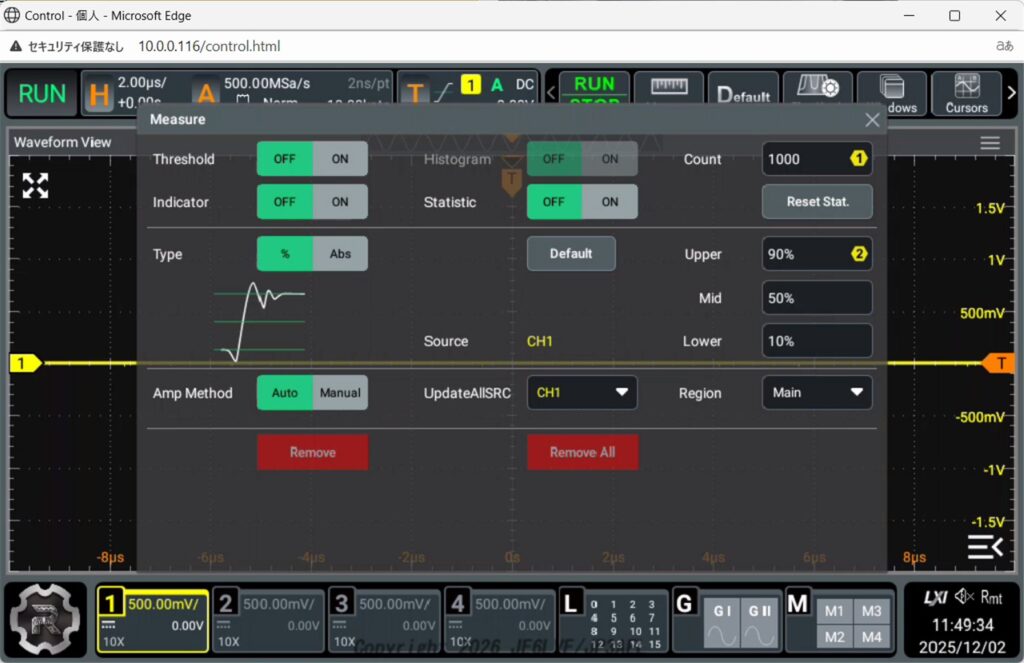Click the Remove All button
The image size is (1024, 663).
coord(582,452)
